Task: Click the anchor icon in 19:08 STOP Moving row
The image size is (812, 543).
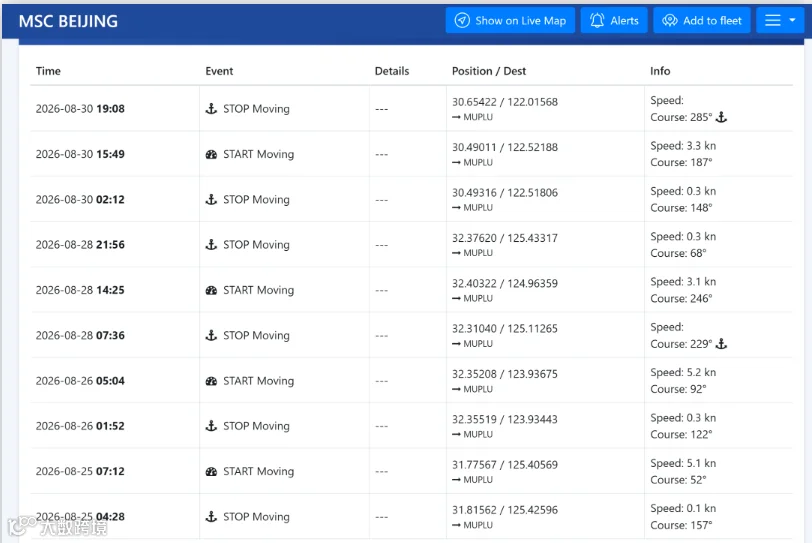Action: (x=211, y=109)
